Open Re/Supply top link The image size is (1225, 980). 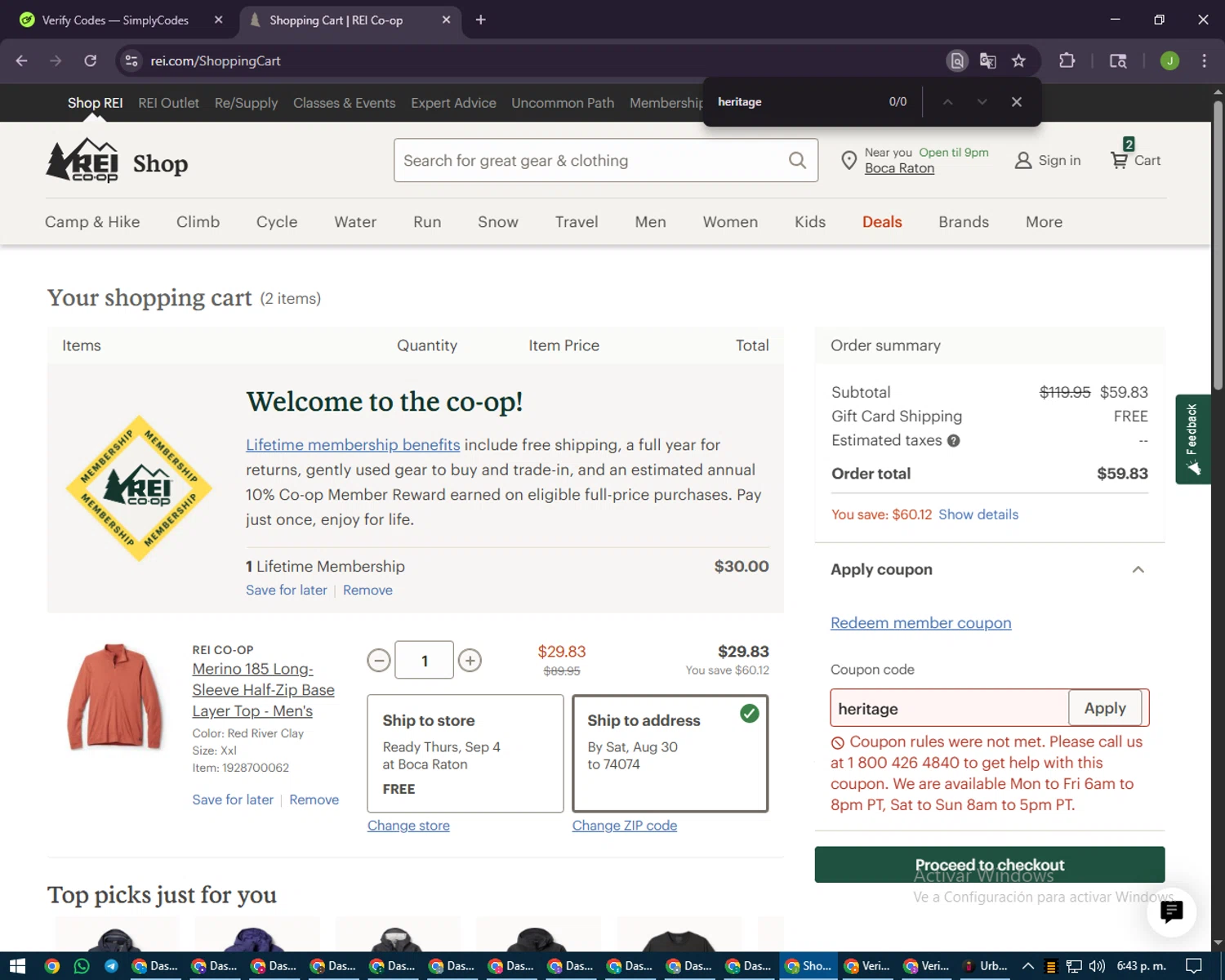coord(246,103)
